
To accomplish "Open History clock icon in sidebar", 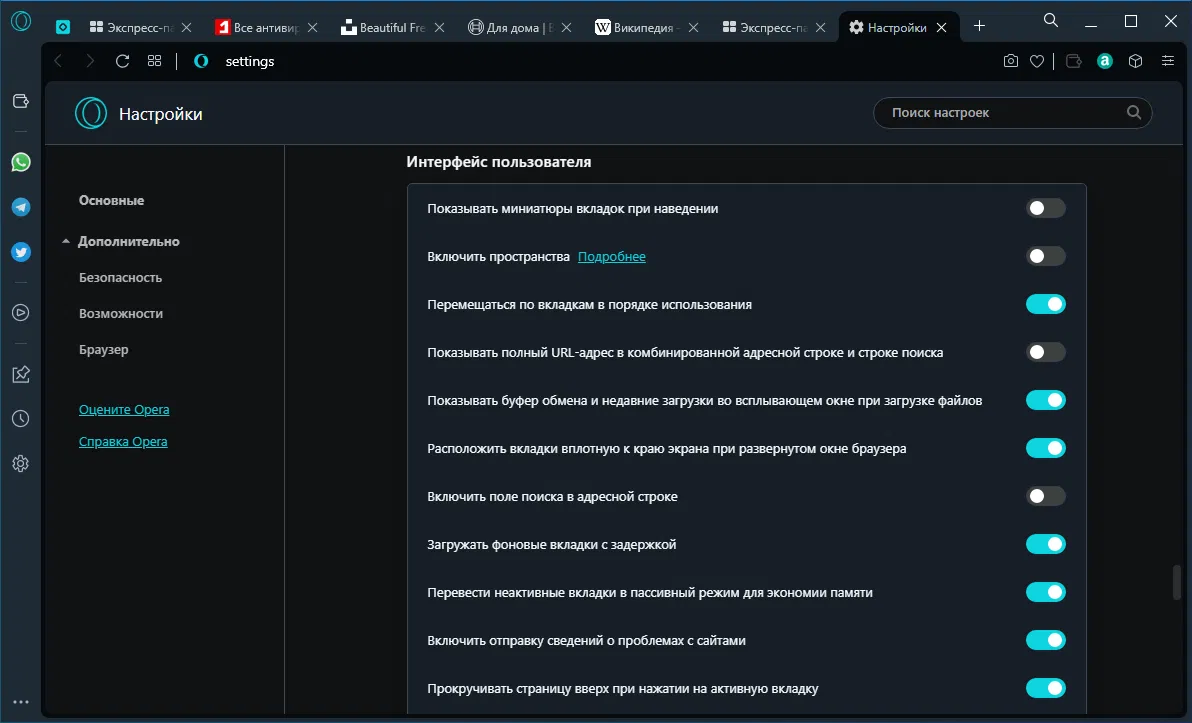I will [x=21, y=418].
